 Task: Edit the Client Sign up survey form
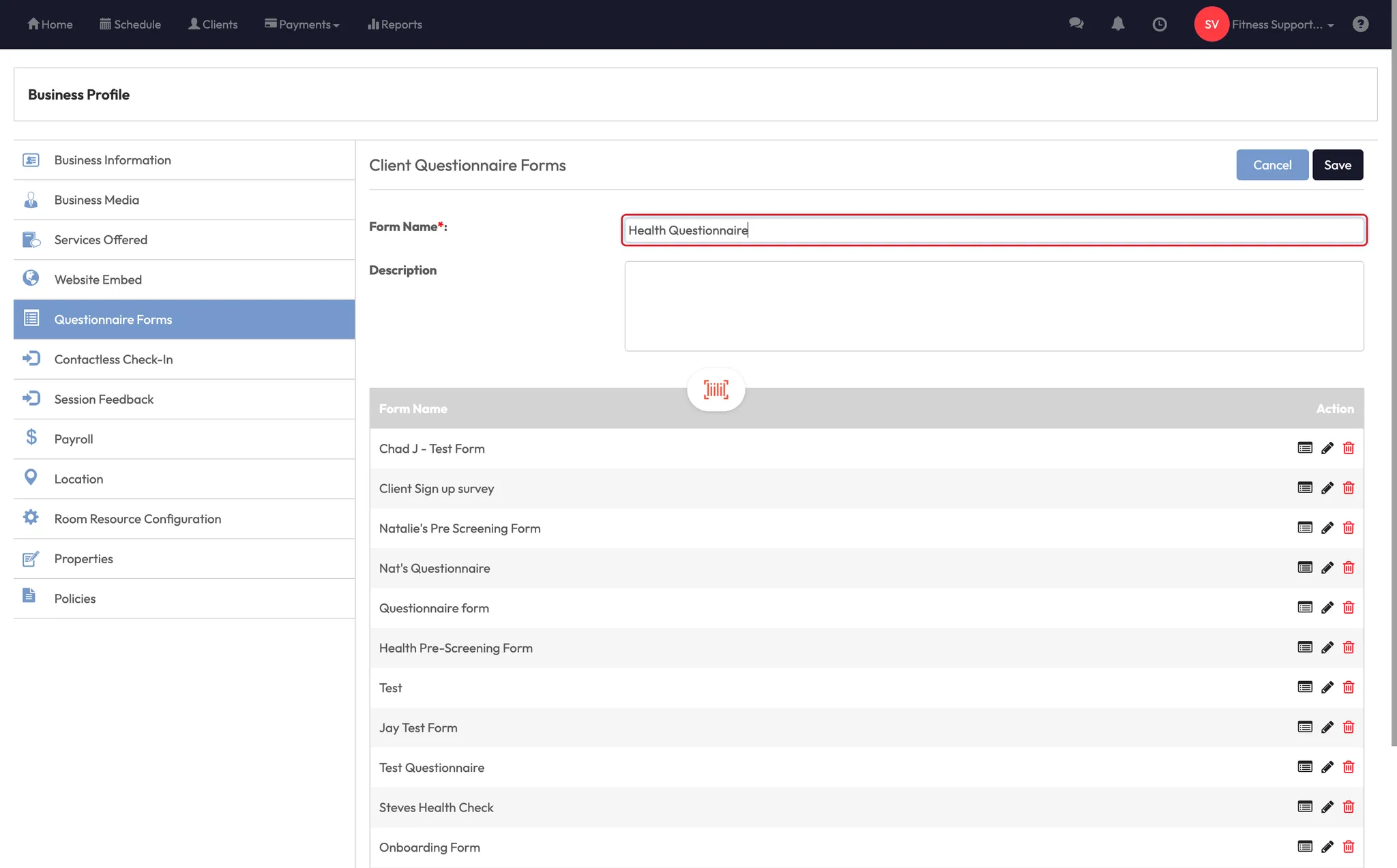[x=1327, y=488]
